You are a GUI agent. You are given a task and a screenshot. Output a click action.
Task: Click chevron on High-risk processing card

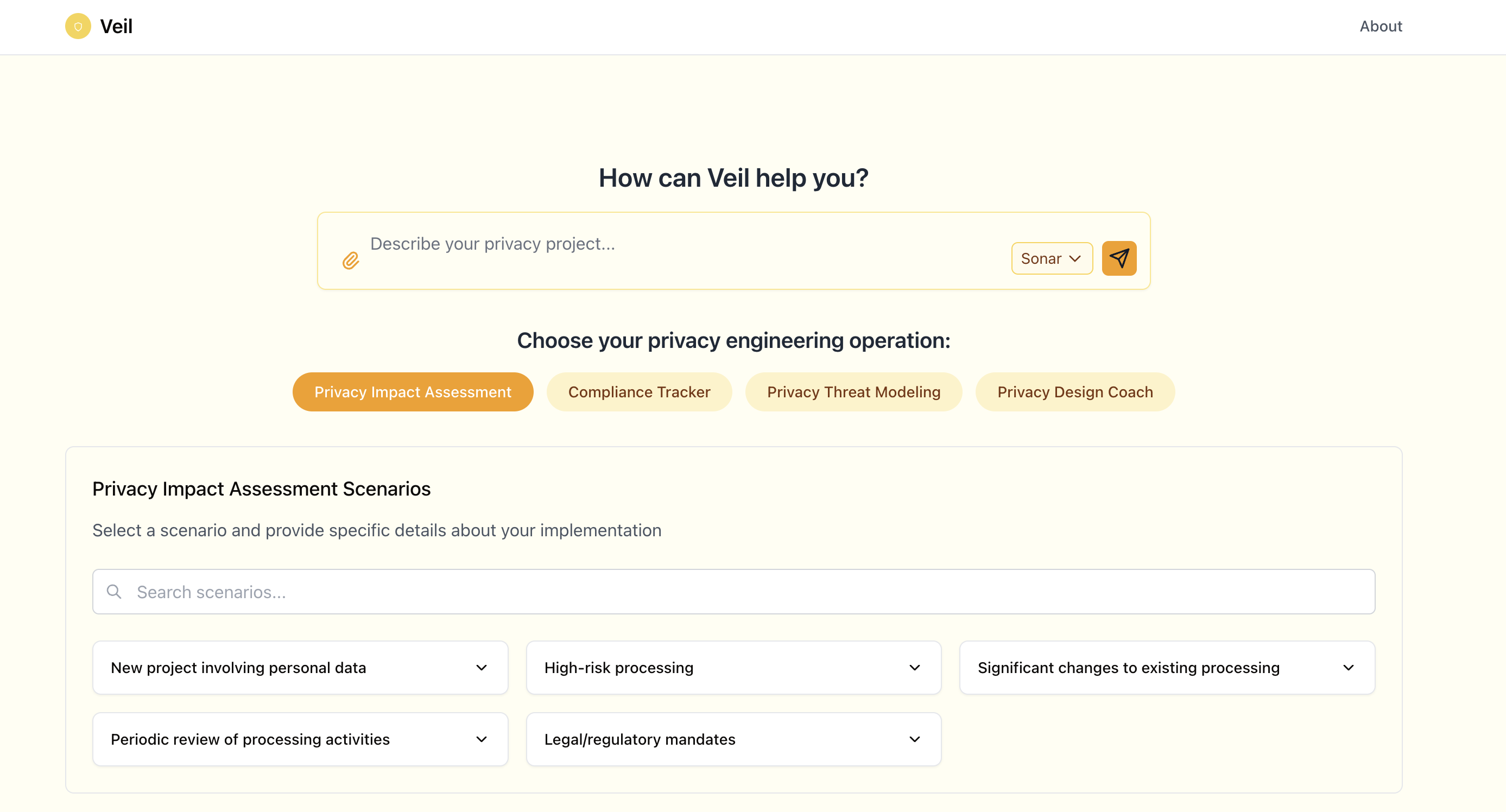pos(914,668)
